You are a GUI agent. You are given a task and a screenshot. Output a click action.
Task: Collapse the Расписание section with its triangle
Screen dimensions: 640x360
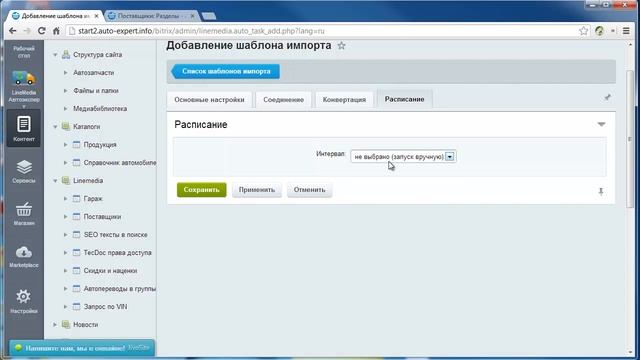(x=601, y=124)
